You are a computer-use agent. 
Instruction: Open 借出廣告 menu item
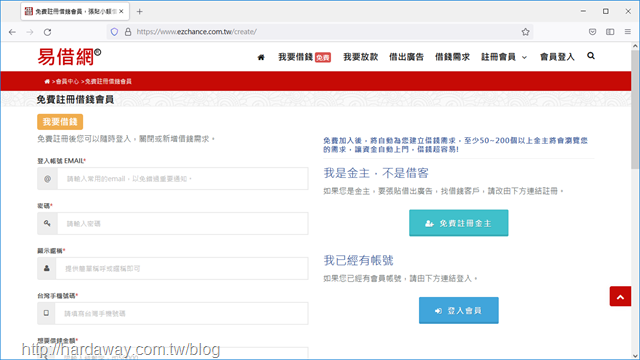406,57
